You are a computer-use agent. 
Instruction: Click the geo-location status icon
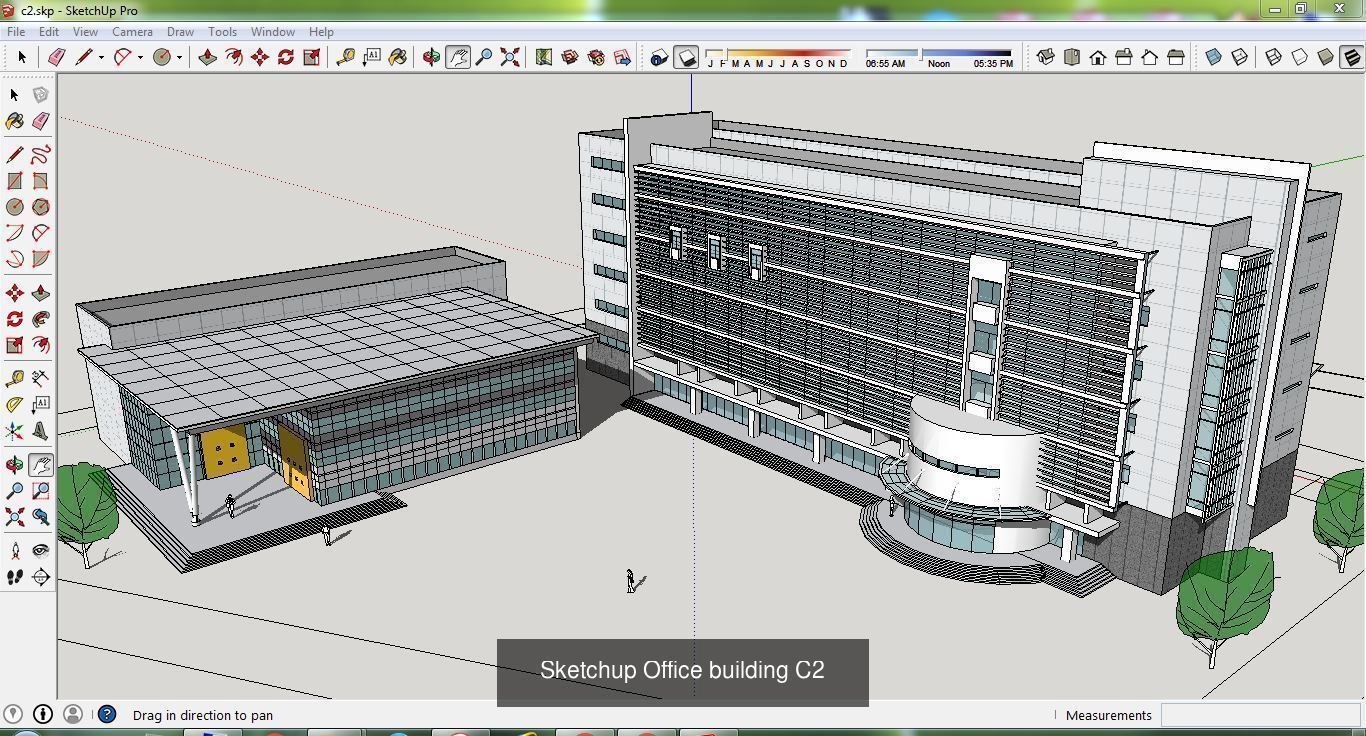coord(13,714)
